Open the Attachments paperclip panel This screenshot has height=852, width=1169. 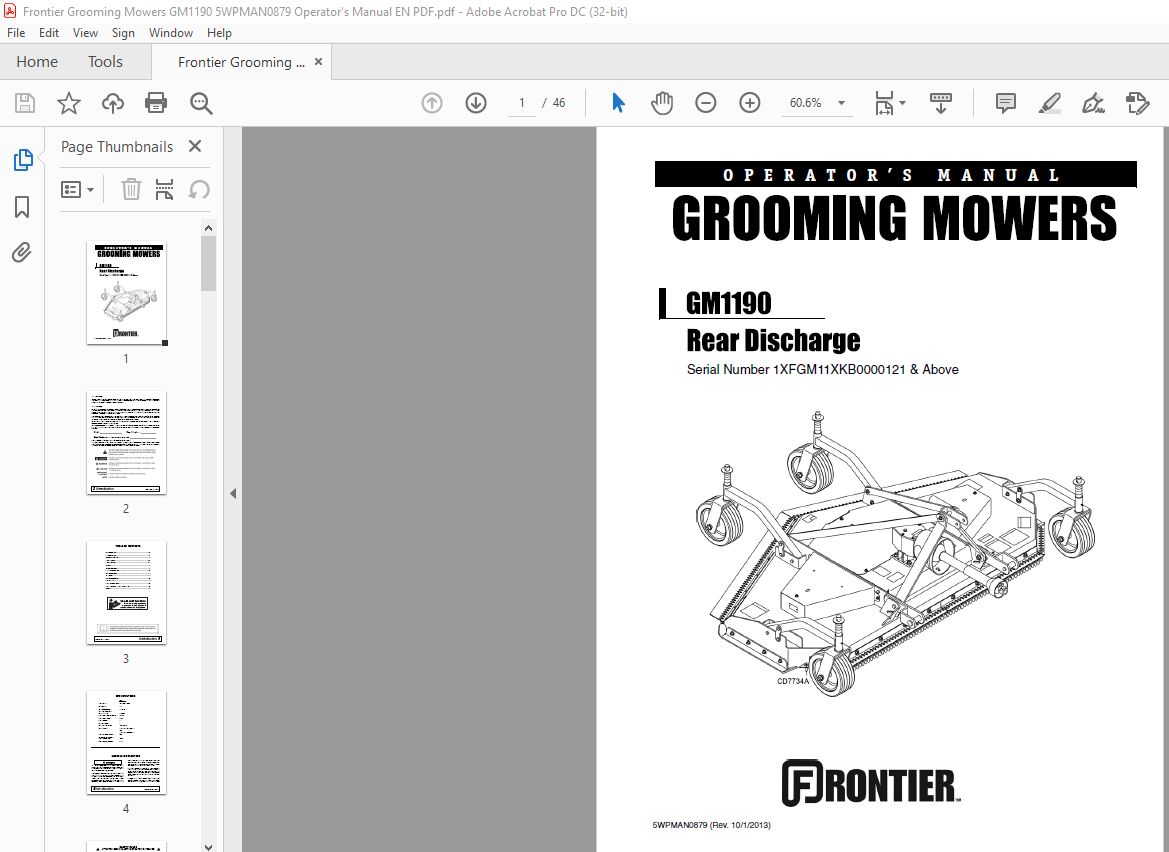[x=22, y=253]
